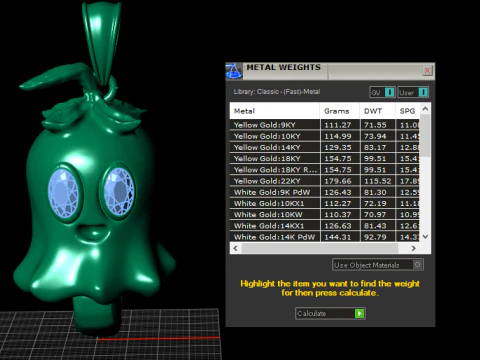Select the White Gold:9K PdW row

(324, 192)
